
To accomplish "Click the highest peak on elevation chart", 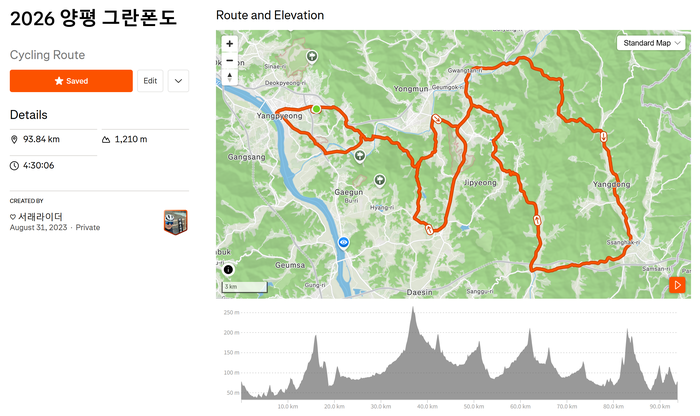I will tap(413, 308).
